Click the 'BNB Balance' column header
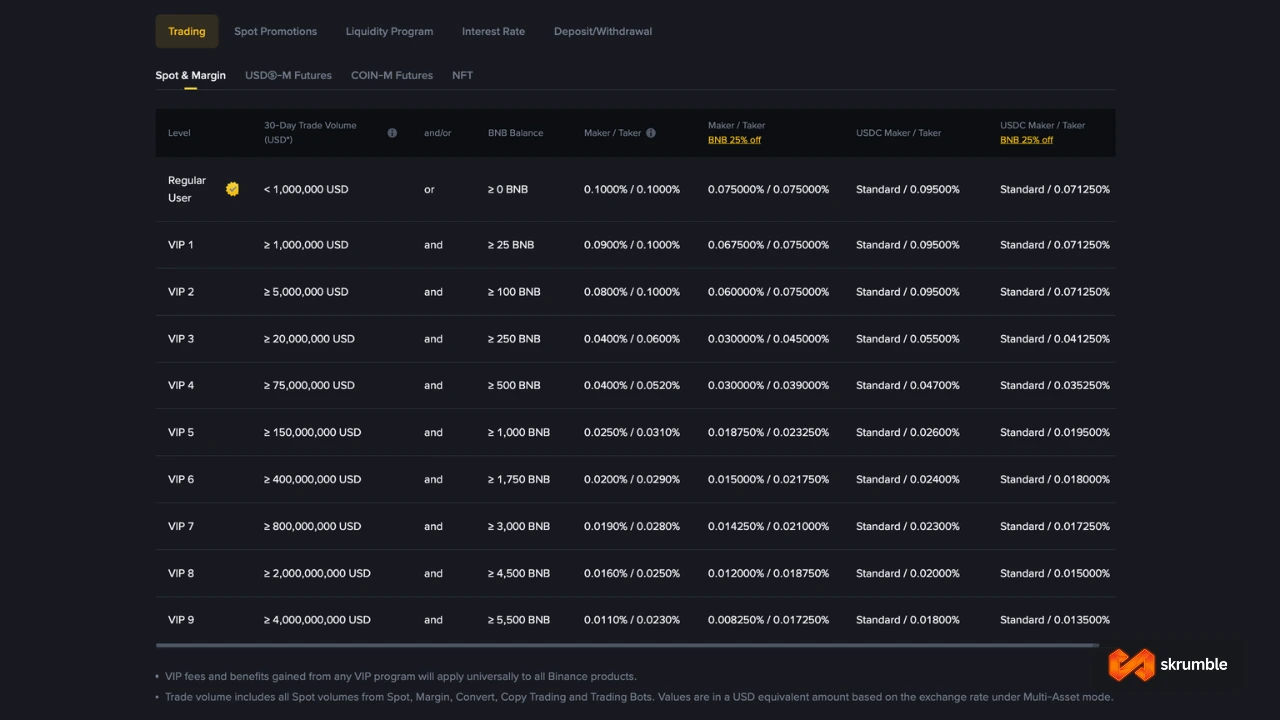Image resolution: width=1280 pixels, height=720 pixels. click(x=516, y=133)
